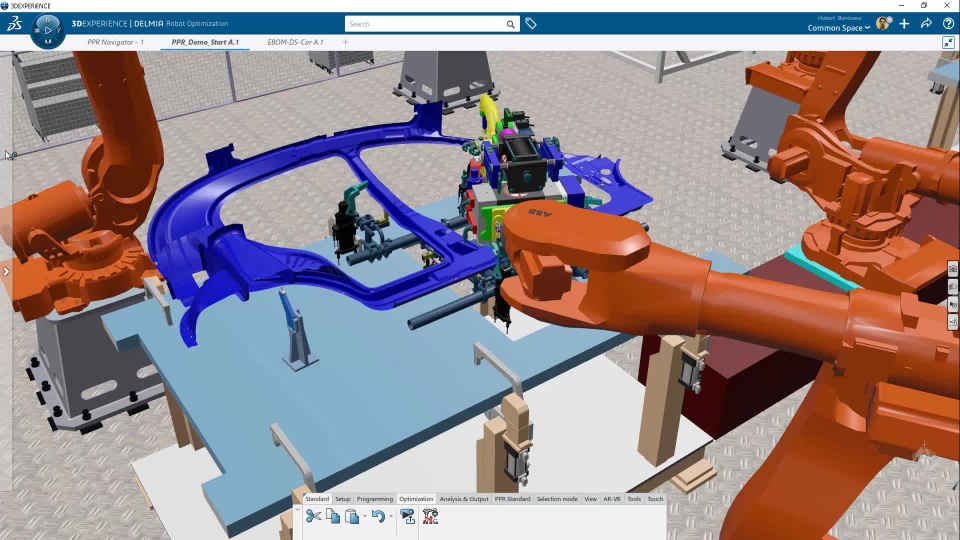The image size is (960, 540).
Task: Open the Standard action bar tab
Action: point(317,499)
